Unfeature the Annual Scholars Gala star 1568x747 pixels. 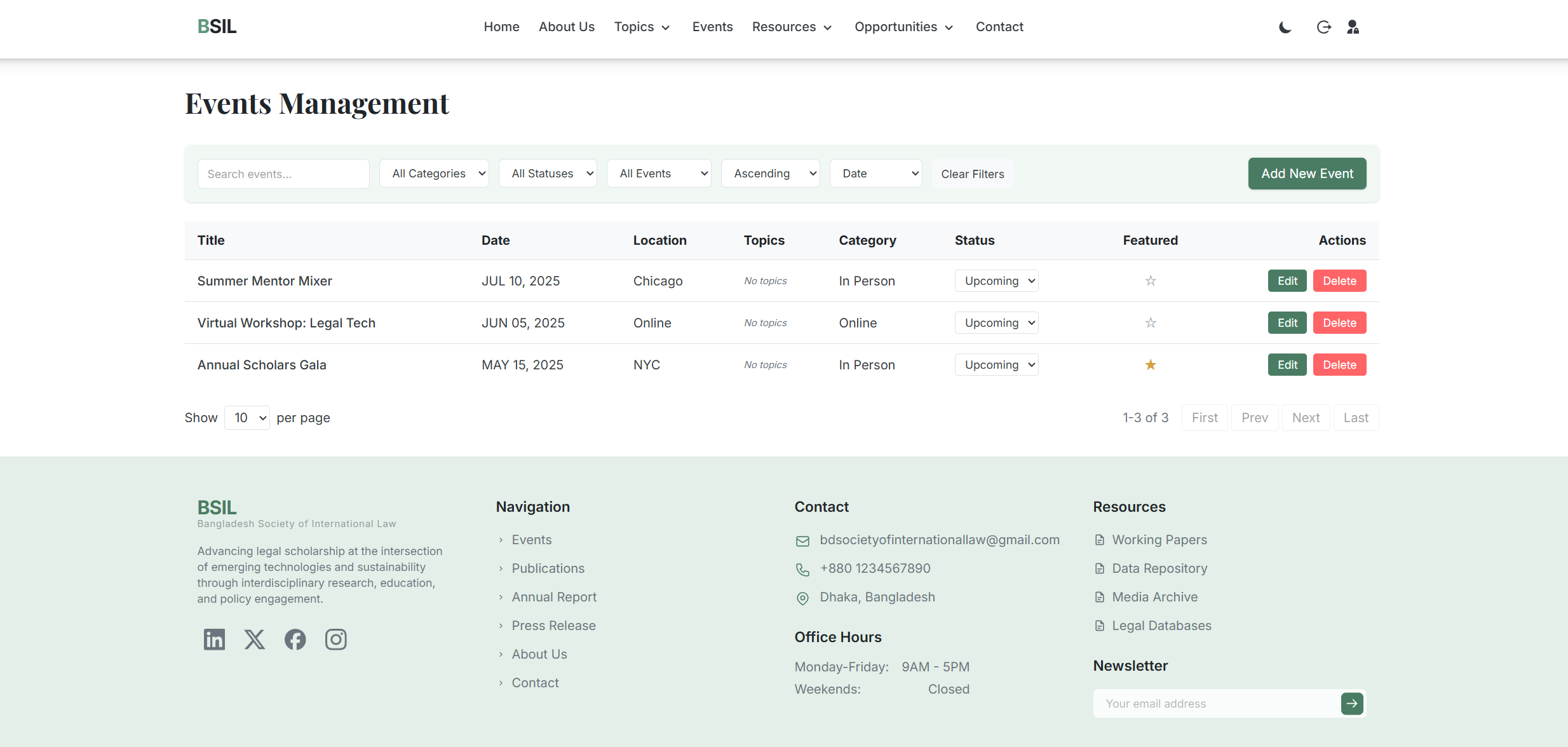[1150, 364]
